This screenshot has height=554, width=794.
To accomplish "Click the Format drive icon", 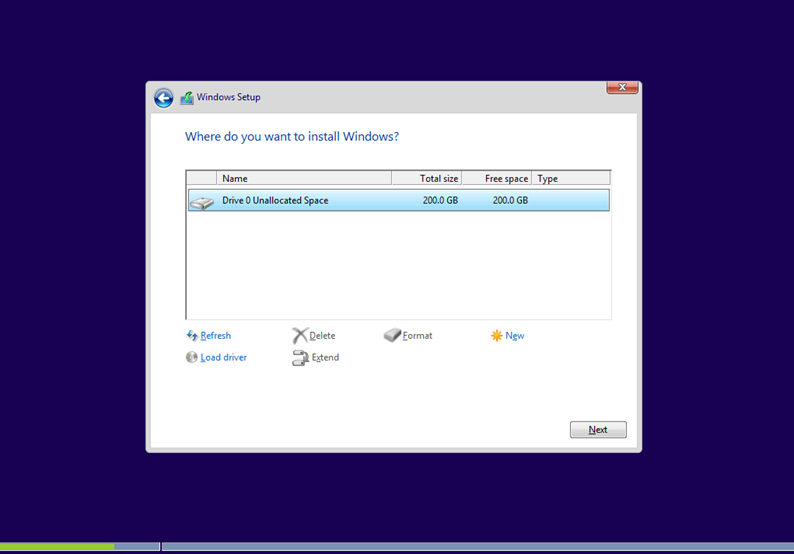I will pyautogui.click(x=392, y=335).
